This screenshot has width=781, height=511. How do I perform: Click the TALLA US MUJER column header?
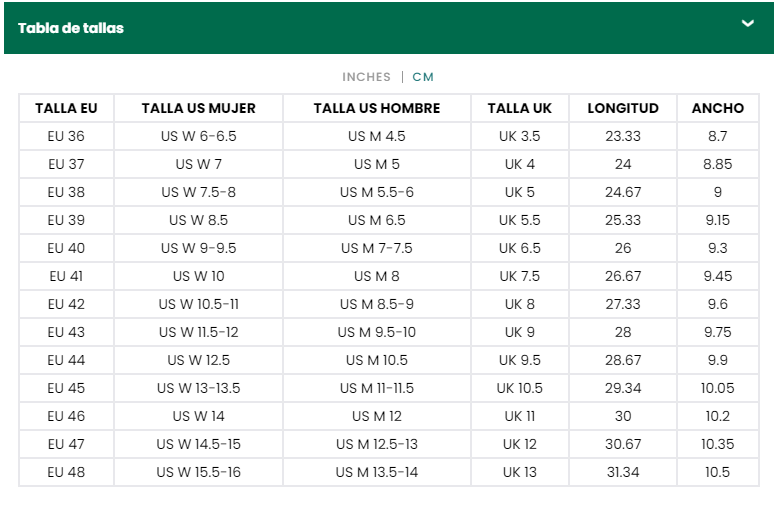198,108
